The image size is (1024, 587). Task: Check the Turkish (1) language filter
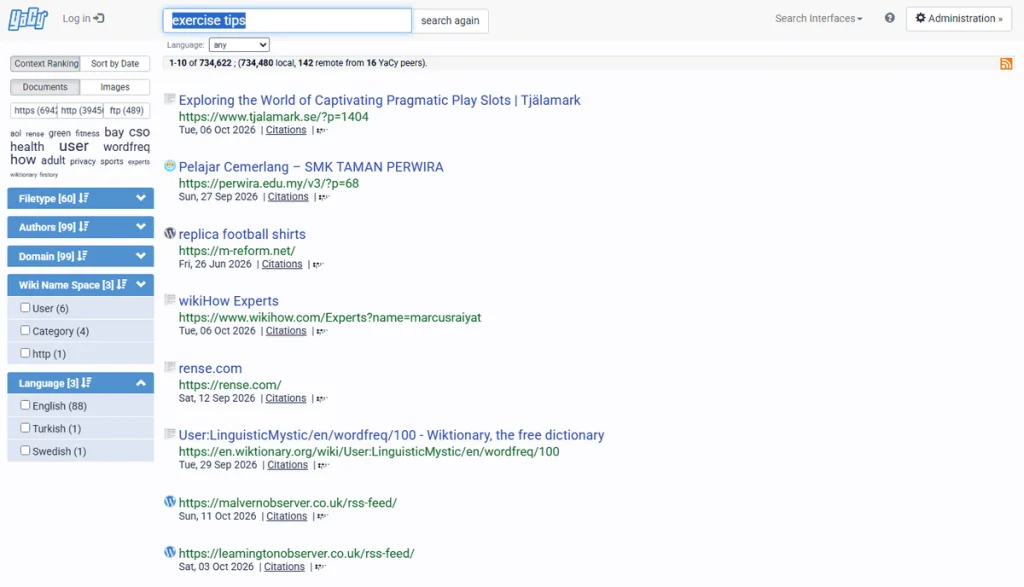(25, 428)
